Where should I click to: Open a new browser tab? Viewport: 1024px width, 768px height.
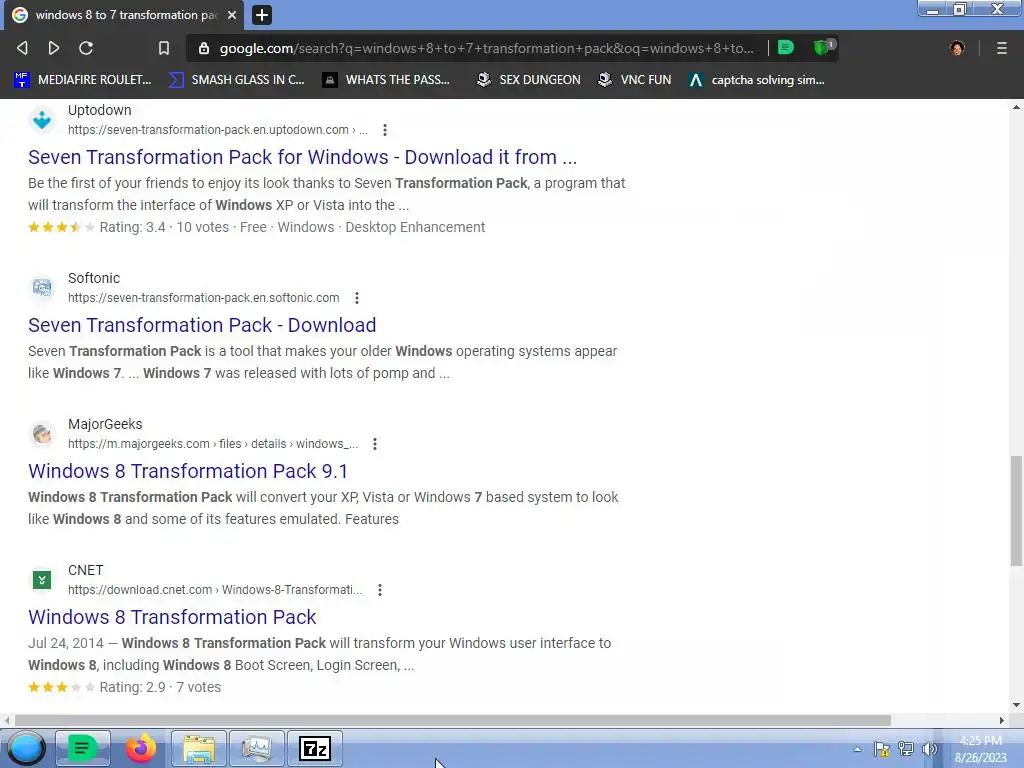pos(262,15)
